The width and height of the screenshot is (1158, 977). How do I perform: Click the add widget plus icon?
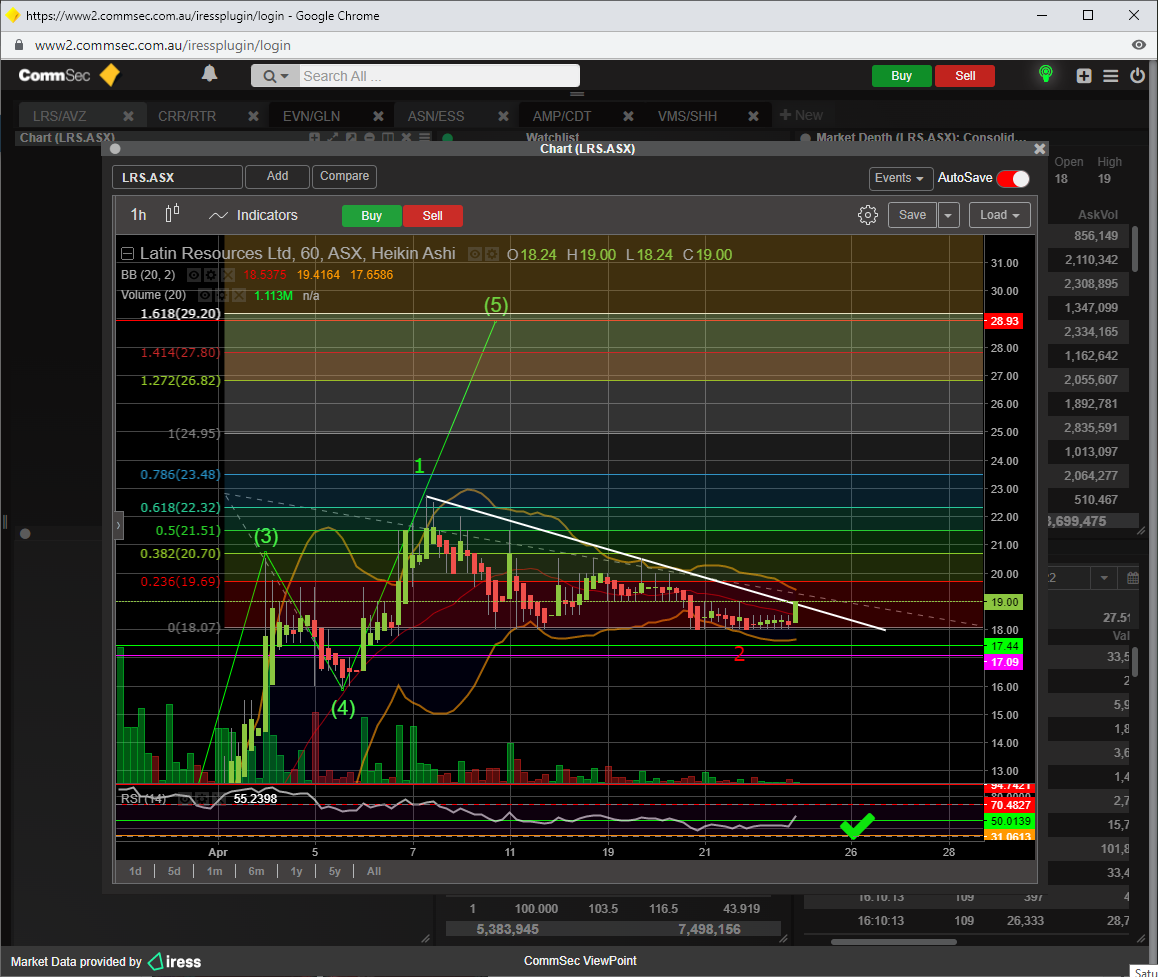[1084, 76]
